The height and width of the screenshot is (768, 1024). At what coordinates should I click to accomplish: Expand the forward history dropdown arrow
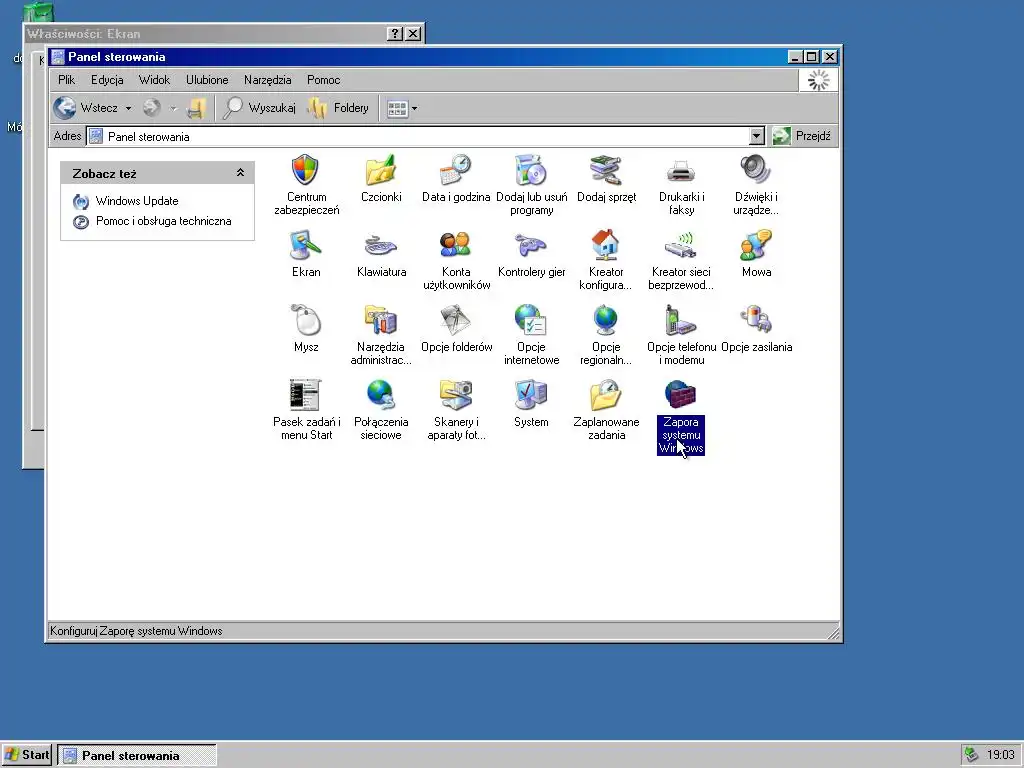pos(174,108)
